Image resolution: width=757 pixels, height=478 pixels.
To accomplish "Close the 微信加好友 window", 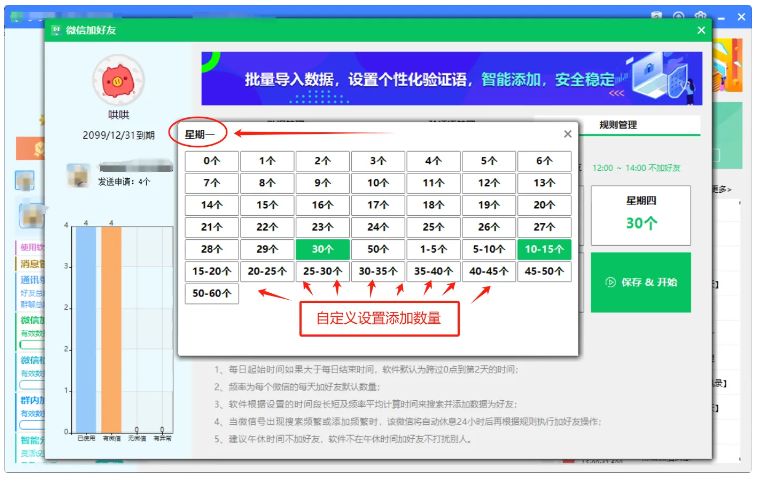I will click(x=701, y=30).
